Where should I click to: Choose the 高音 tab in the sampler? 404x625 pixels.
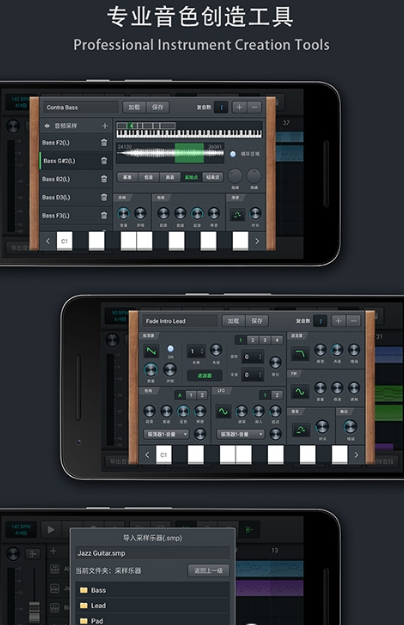[170, 177]
